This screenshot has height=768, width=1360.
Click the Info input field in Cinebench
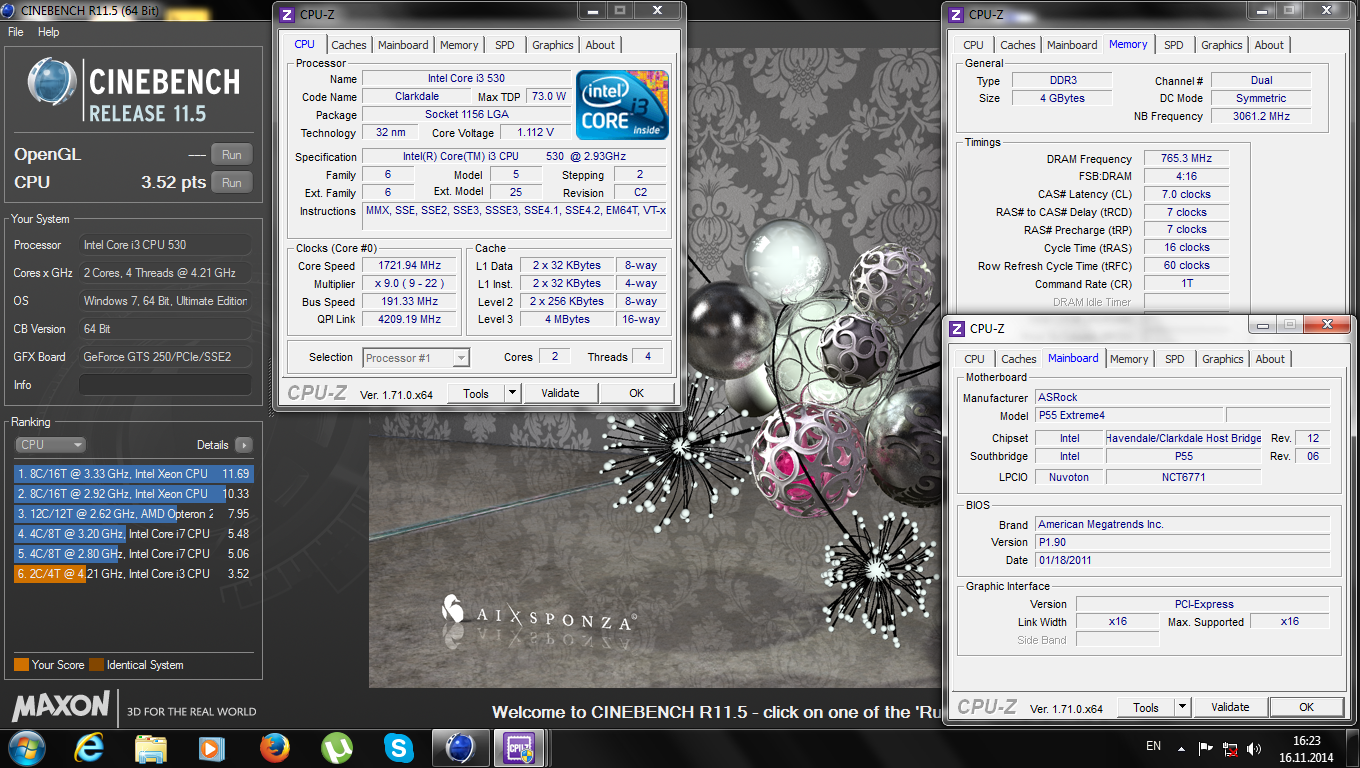click(x=165, y=385)
